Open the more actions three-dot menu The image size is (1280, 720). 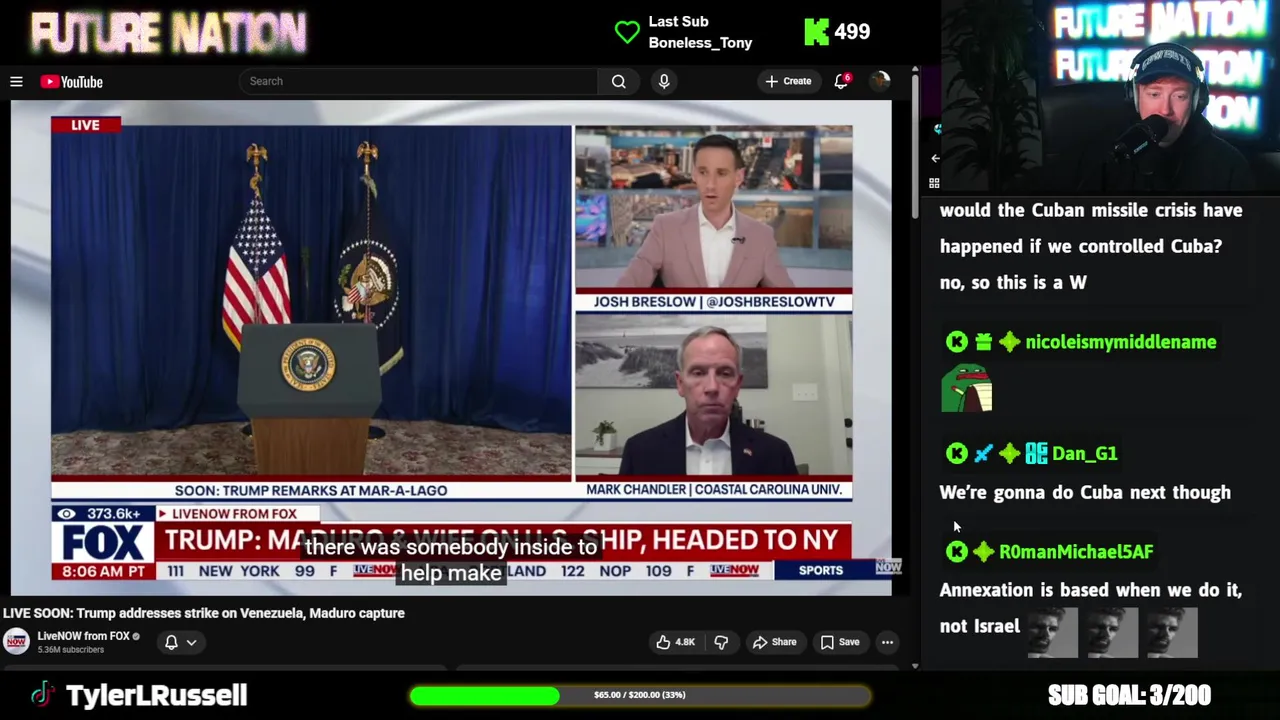coord(887,642)
